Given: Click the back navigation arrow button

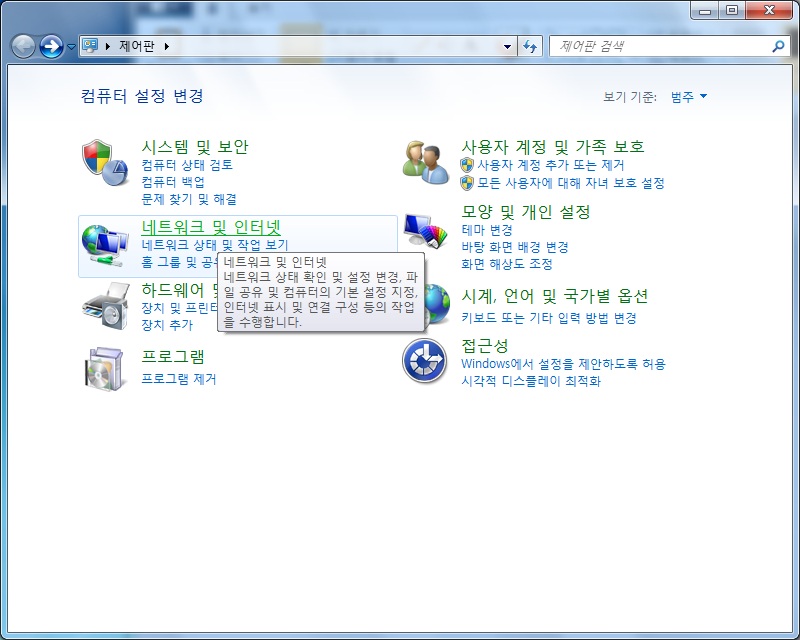Looking at the screenshot, I should (x=23, y=47).
